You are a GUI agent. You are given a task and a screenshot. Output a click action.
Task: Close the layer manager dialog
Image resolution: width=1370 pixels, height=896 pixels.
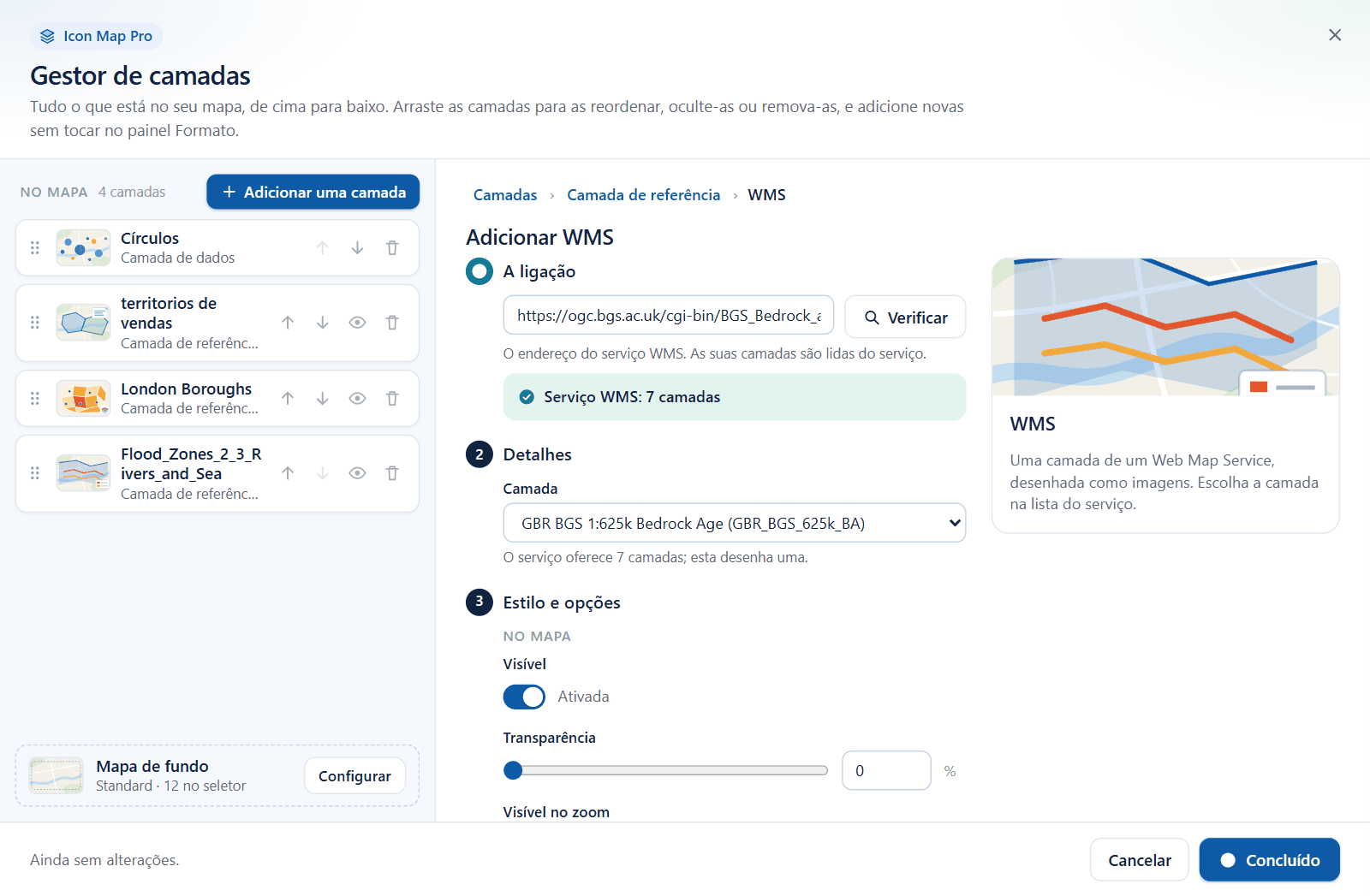(x=1335, y=35)
